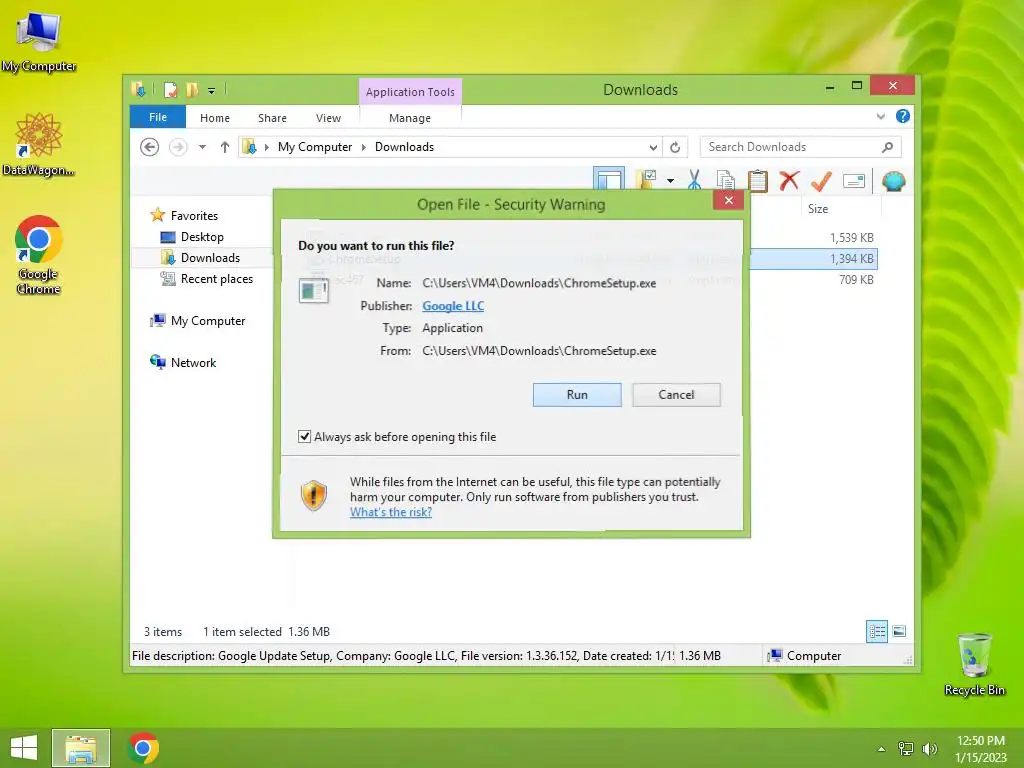Screen dimensions: 1024x768
Task: Select Downloads in the navigation pane
Action: click(x=210, y=257)
